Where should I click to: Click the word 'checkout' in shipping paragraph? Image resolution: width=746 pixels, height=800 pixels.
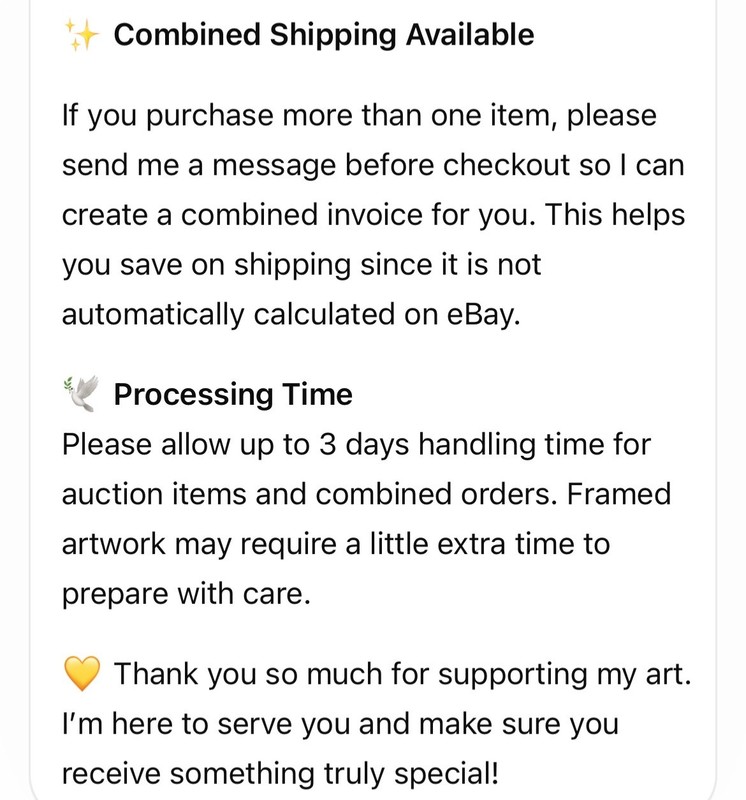[x=505, y=165]
